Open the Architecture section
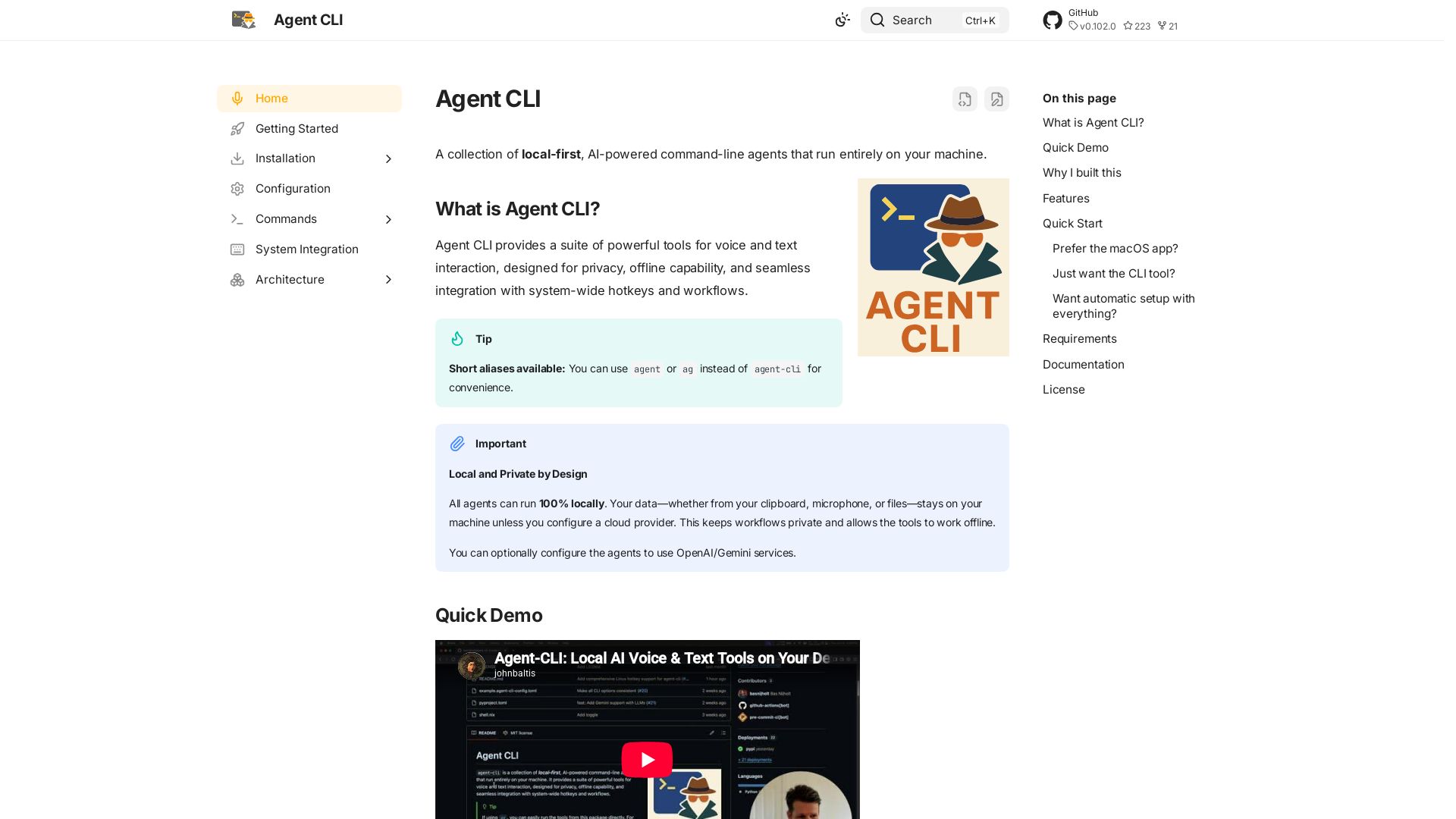Screen dimensions: 1456x819 click(x=309, y=280)
